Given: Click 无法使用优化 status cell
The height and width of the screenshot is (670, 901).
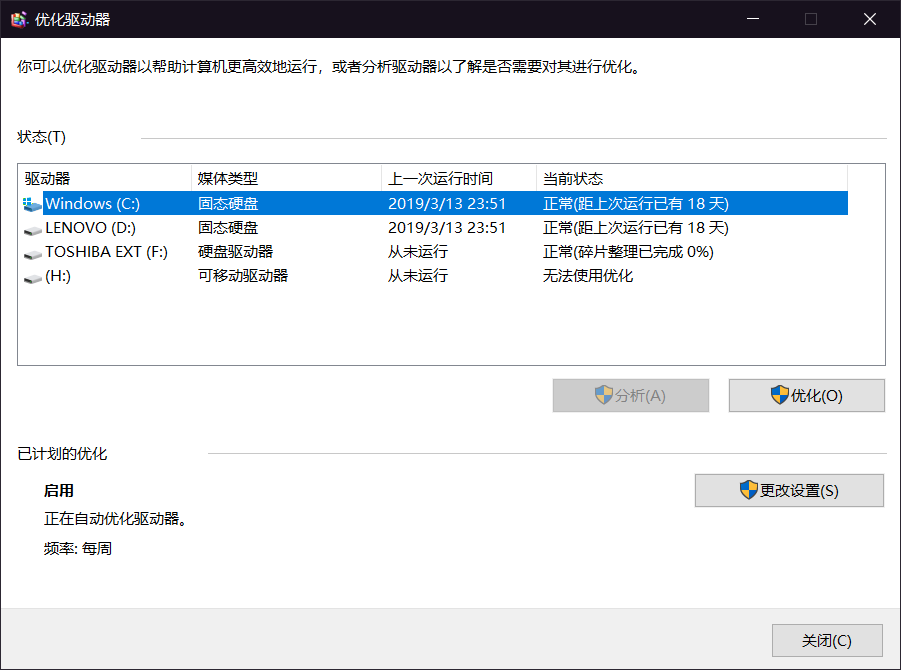Looking at the screenshot, I should pos(588,276).
